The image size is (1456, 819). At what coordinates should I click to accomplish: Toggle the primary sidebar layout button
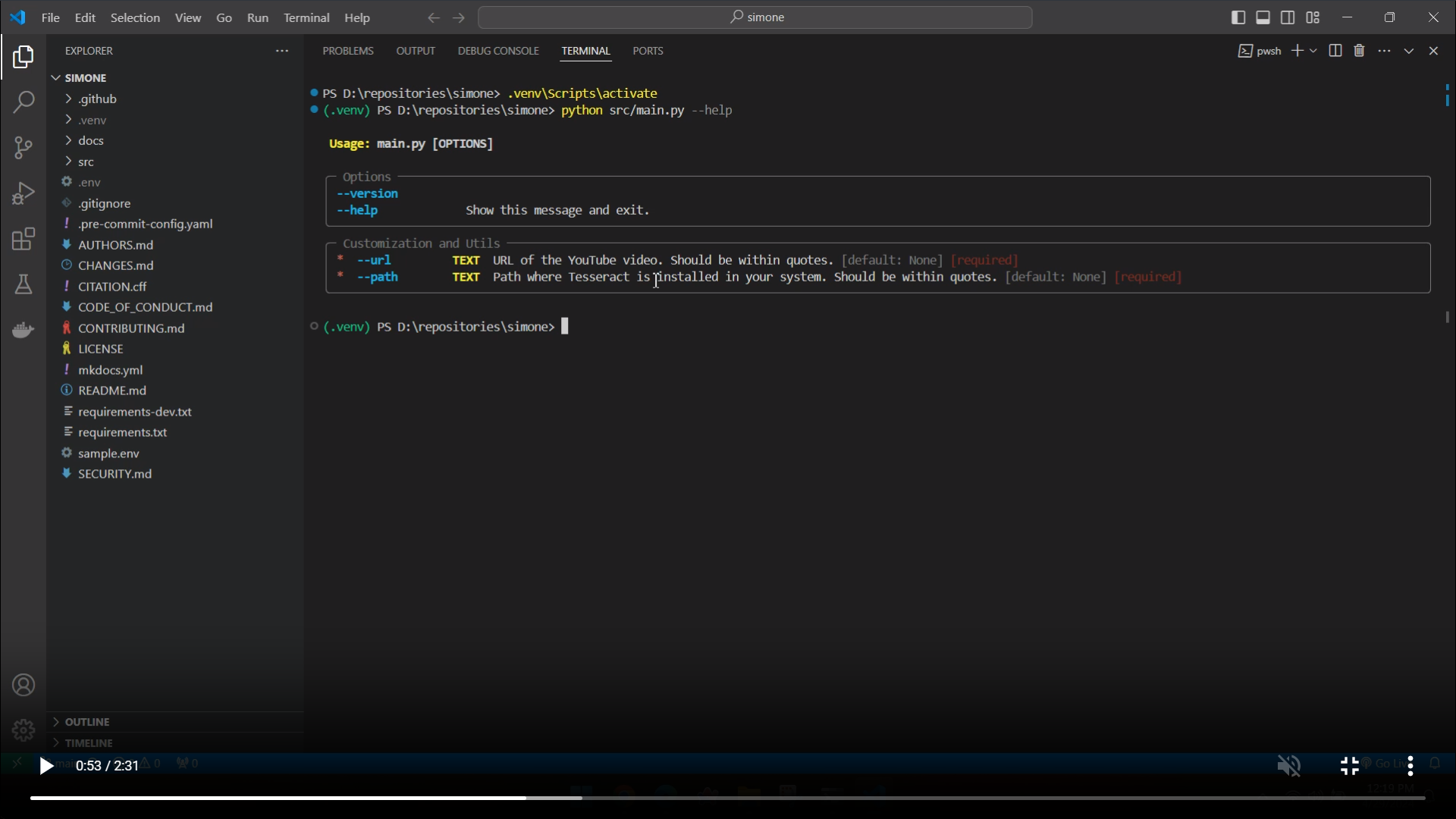click(1238, 17)
